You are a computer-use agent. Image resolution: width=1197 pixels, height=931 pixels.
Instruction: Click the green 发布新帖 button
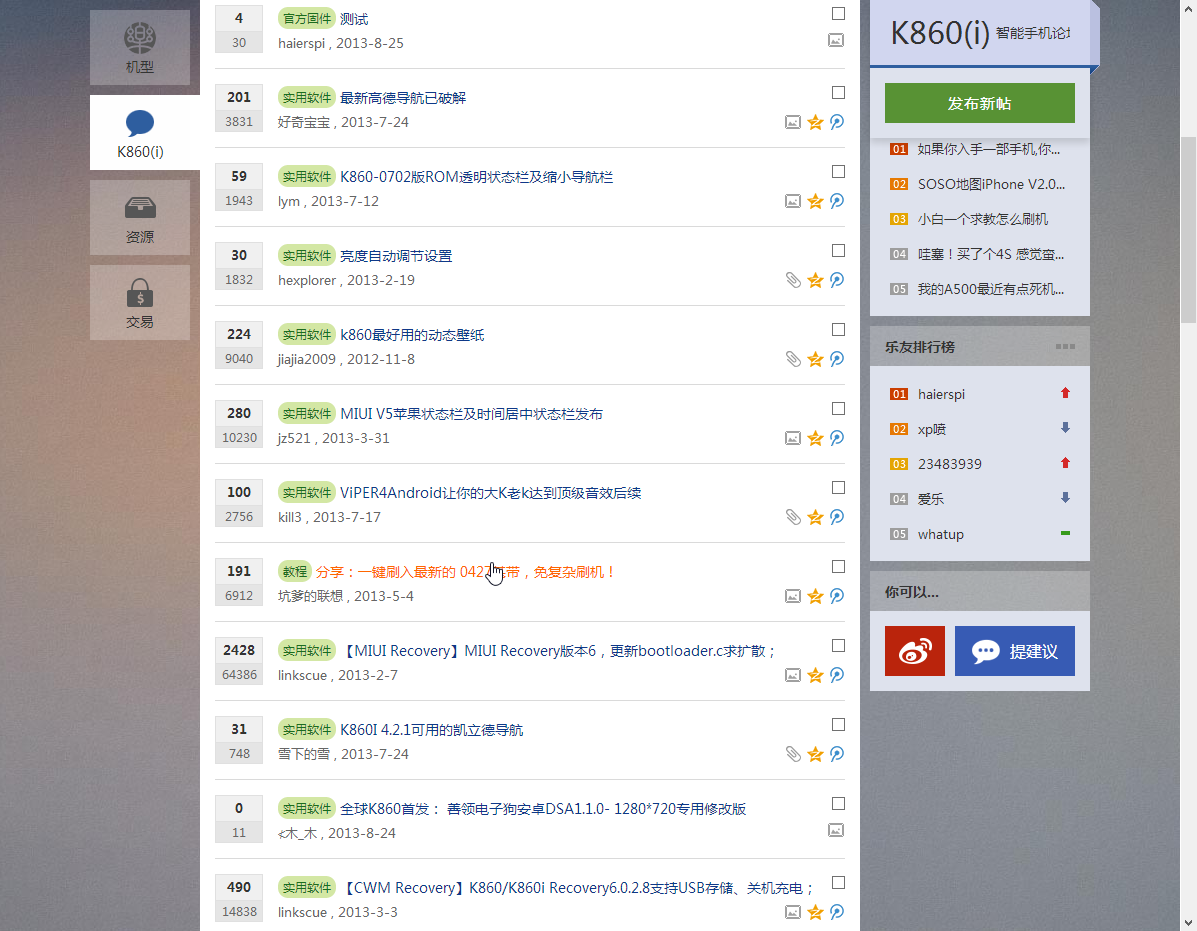[x=979, y=103]
